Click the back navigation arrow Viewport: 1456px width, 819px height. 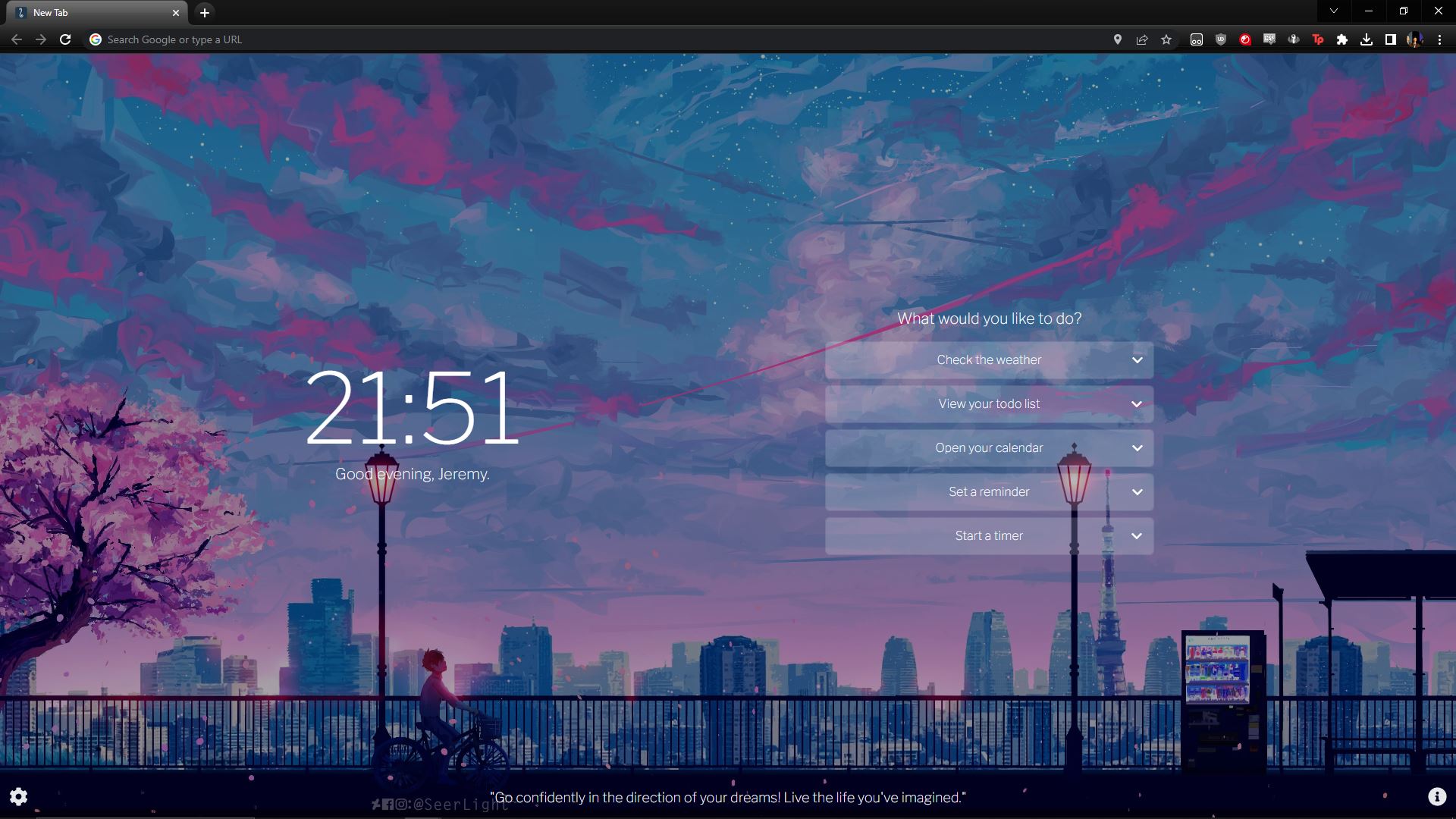[x=15, y=39]
